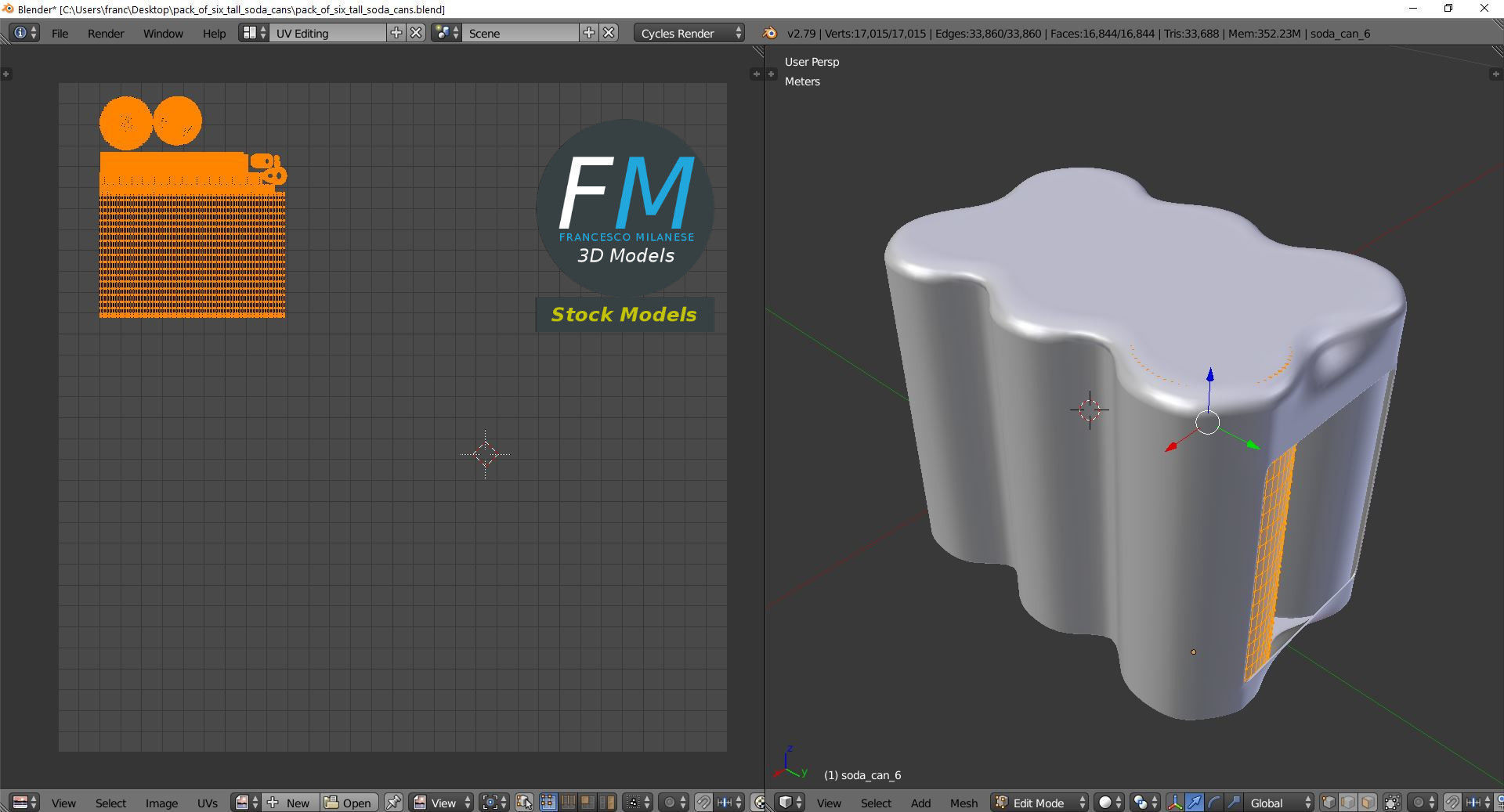Add a new screen layout
Image resolution: width=1504 pixels, height=812 pixels.
(396, 33)
